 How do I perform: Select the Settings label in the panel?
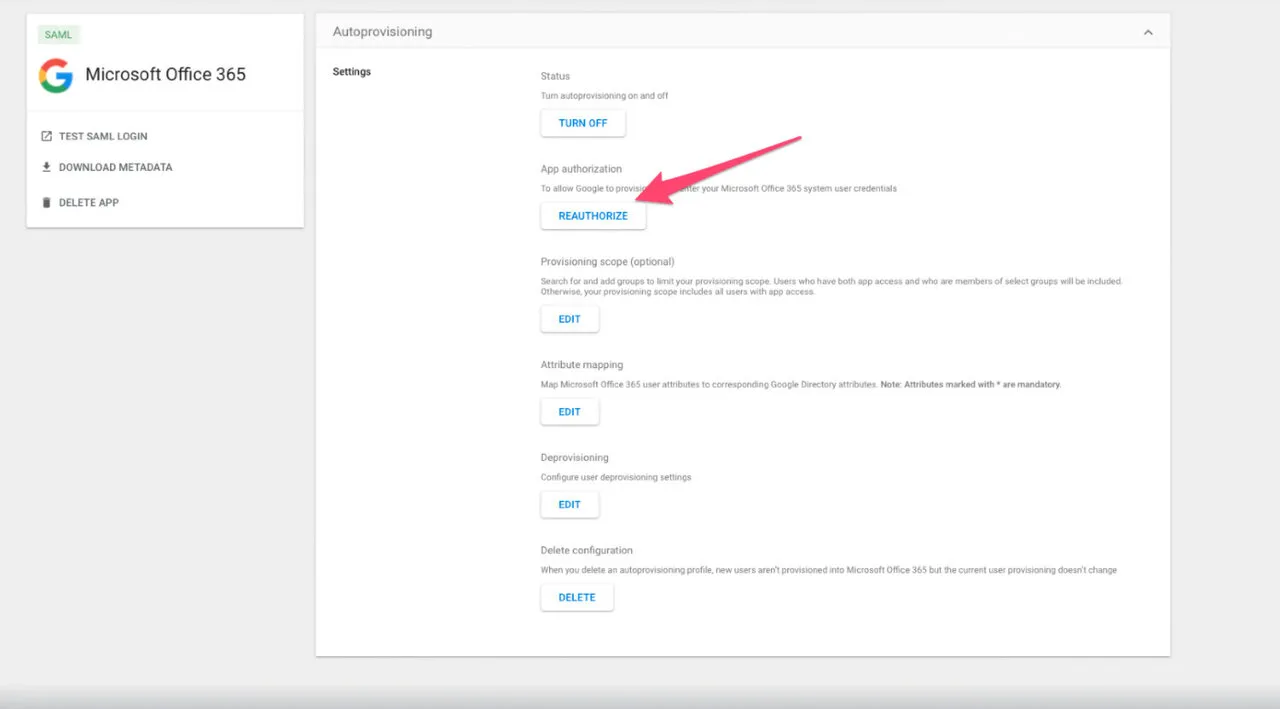[351, 72]
